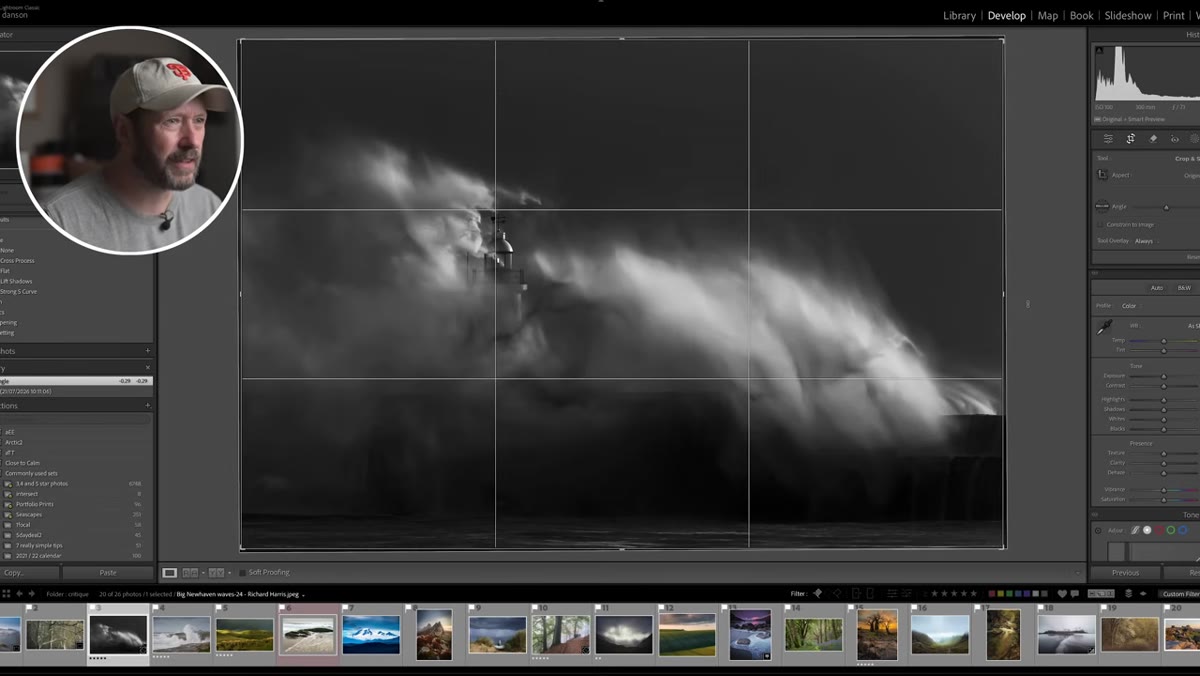
Task: Select the Masking tool icon
Action: point(1195,139)
